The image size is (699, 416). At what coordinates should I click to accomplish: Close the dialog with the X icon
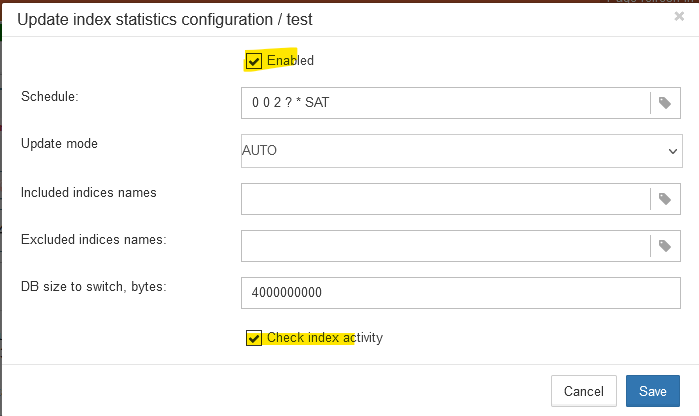pyautogui.click(x=680, y=17)
